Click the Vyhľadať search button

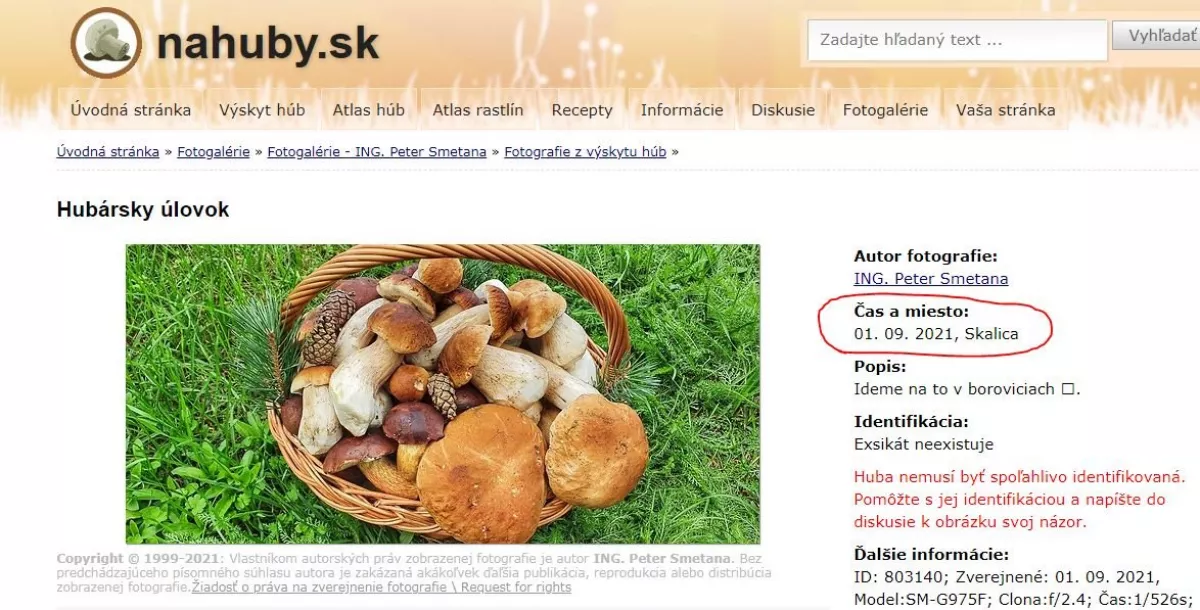click(x=1159, y=36)
